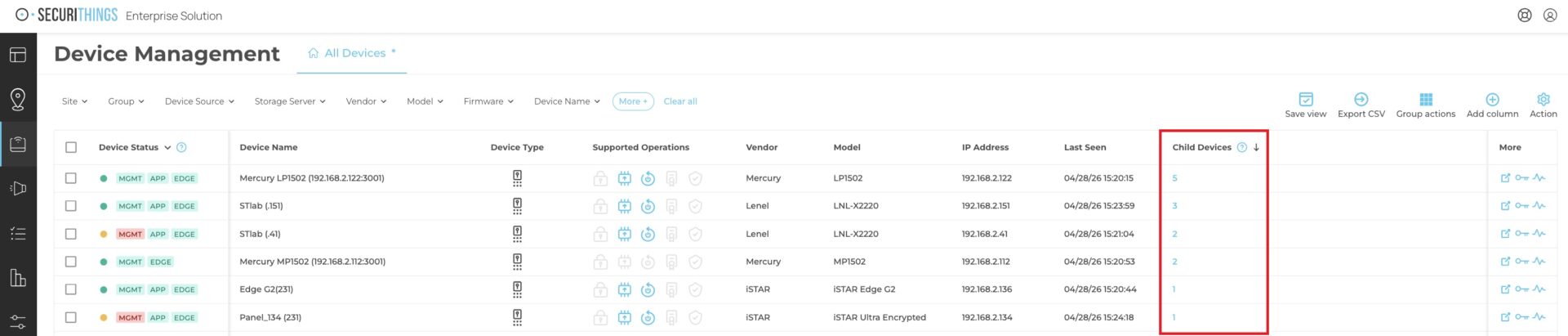Click the Device Name column header
Screen dimensions: 1568x336
click(x=268, y=147)
